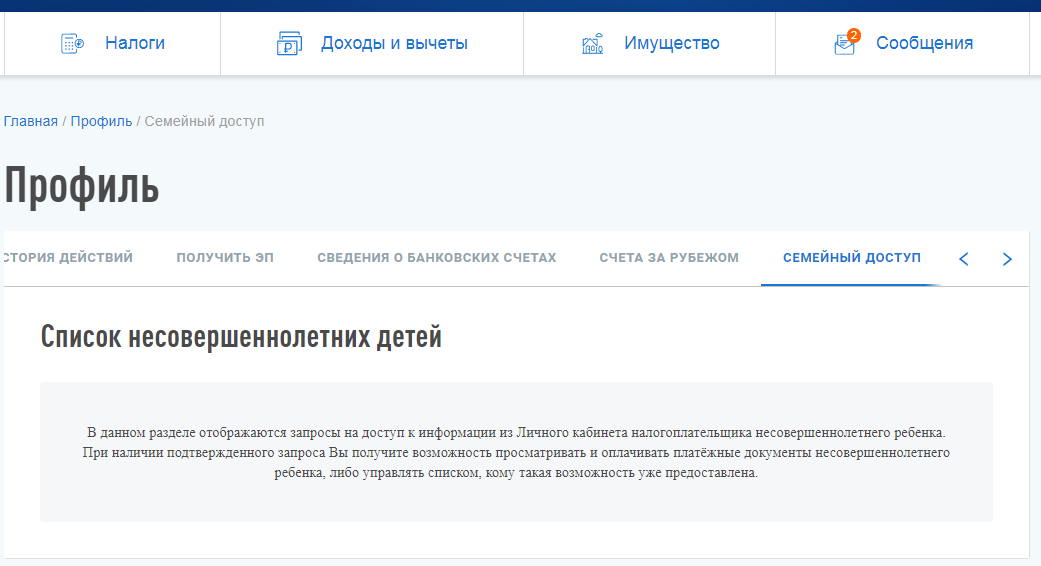
Task: Click the calculator icon beside Налоги
Action: click(x=72, y=44)
